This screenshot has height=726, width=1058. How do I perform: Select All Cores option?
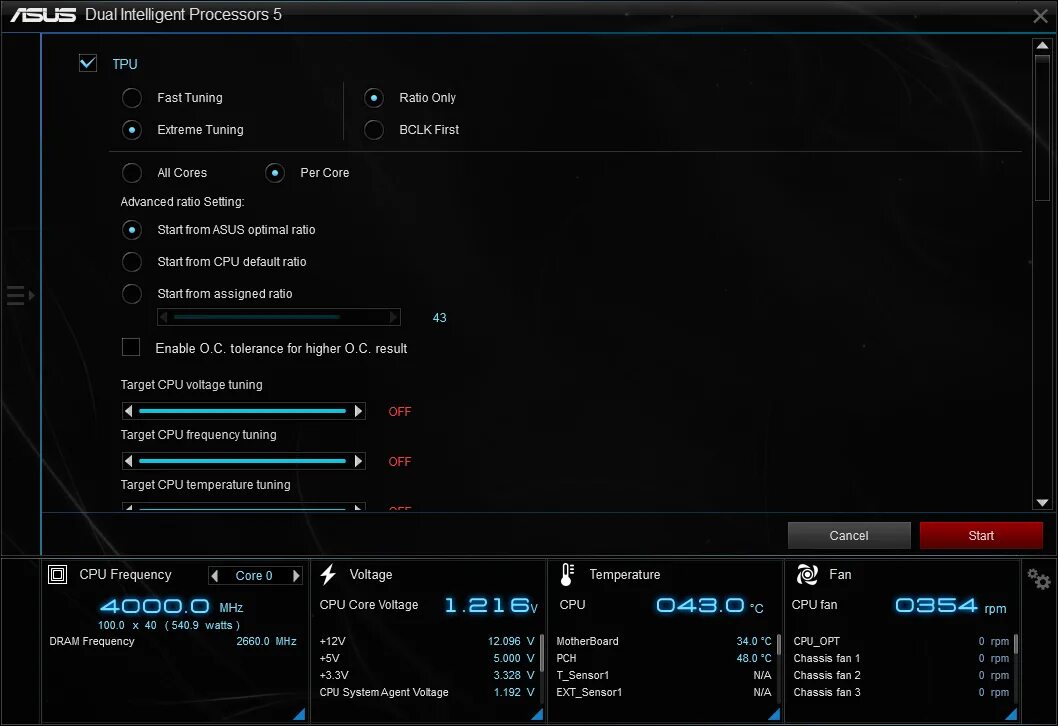pyautogui.click(x=132, y=173)
